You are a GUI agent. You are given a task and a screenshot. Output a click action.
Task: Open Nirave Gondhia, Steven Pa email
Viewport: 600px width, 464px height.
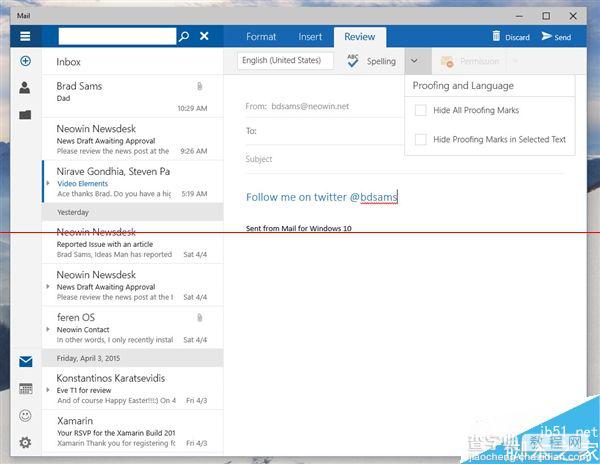point(132,182)
